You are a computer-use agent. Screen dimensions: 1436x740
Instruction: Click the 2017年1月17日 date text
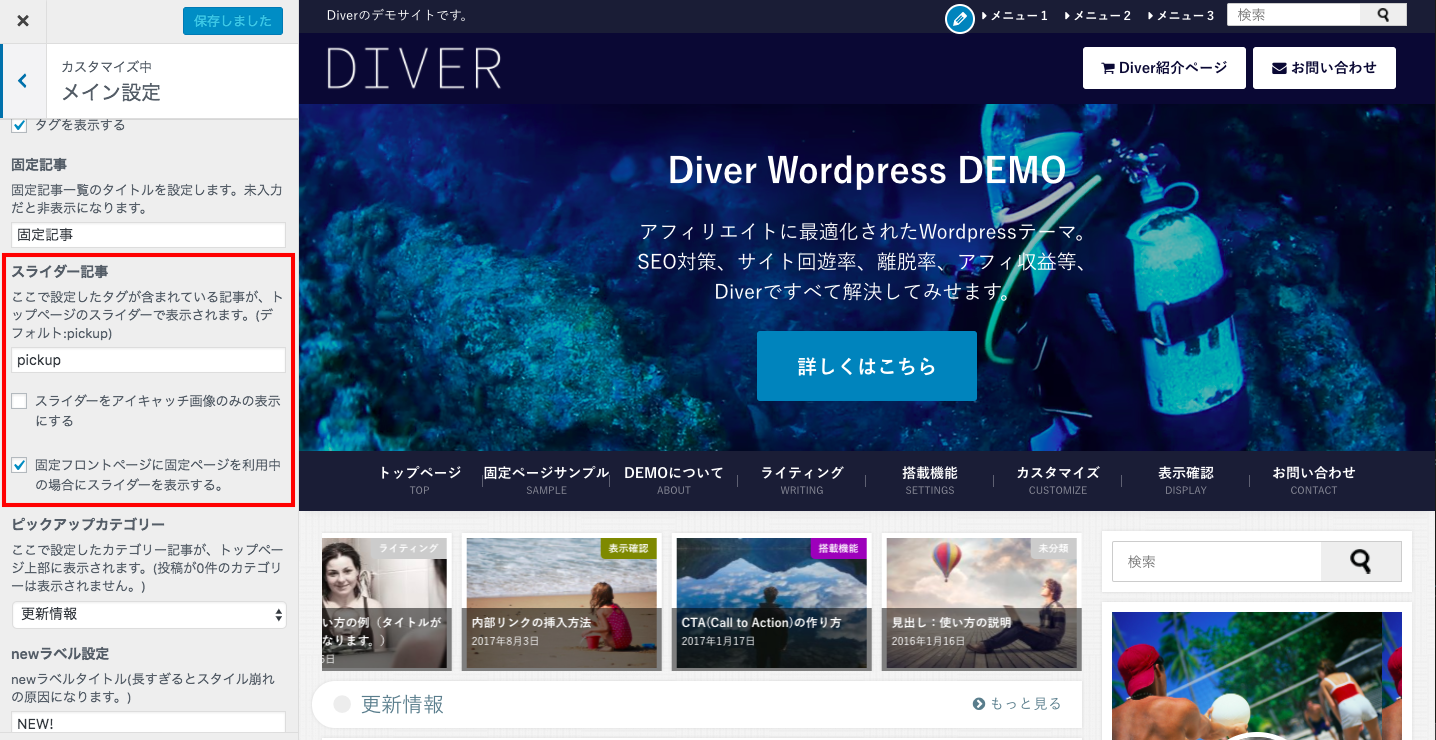point(718,641)
